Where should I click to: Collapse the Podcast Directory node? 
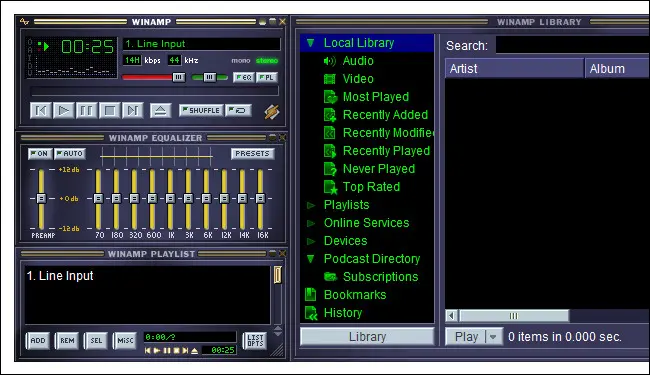(x=310, y=259)
